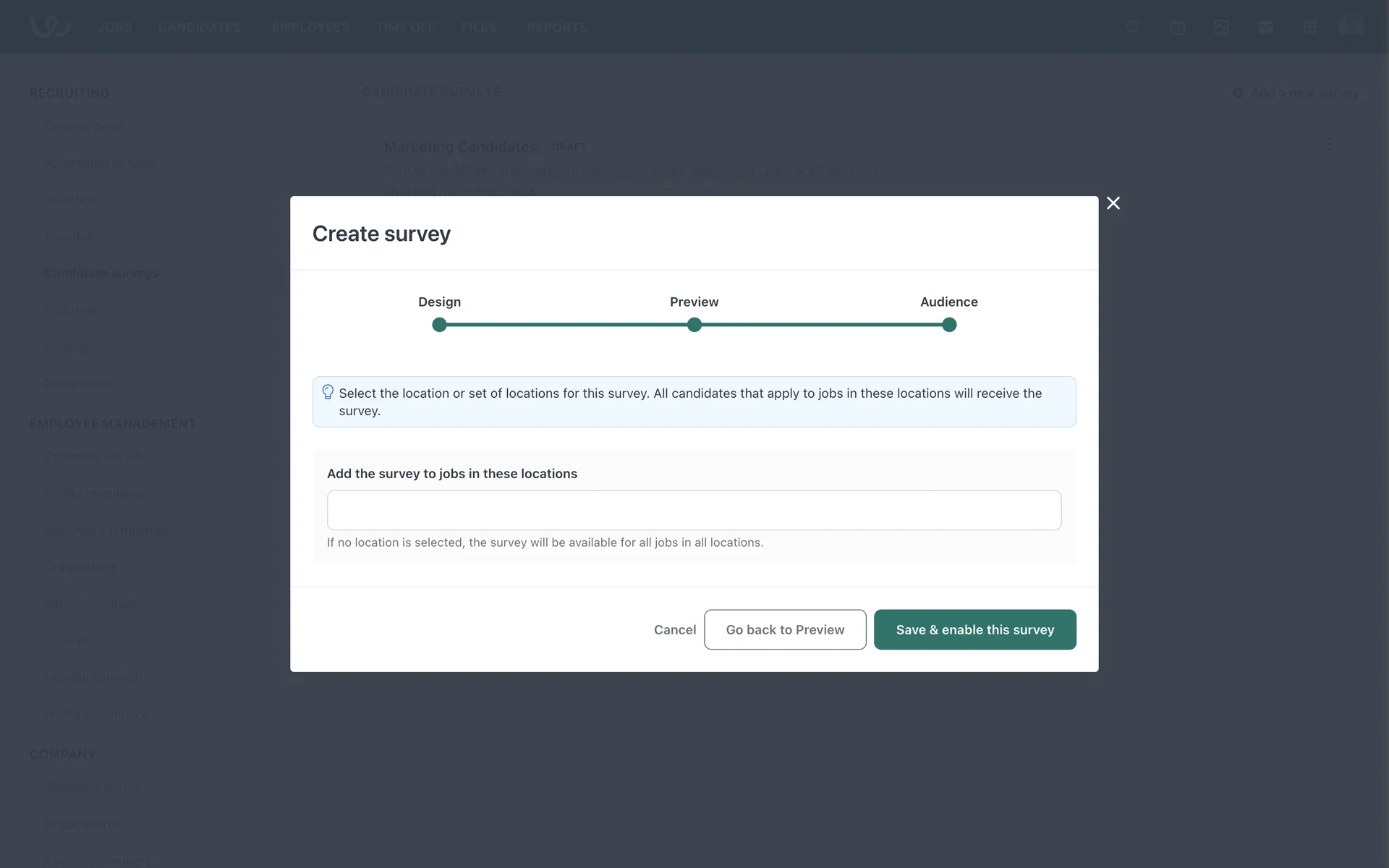
Task: Cancel the survey creation
Action: (675, 629)
